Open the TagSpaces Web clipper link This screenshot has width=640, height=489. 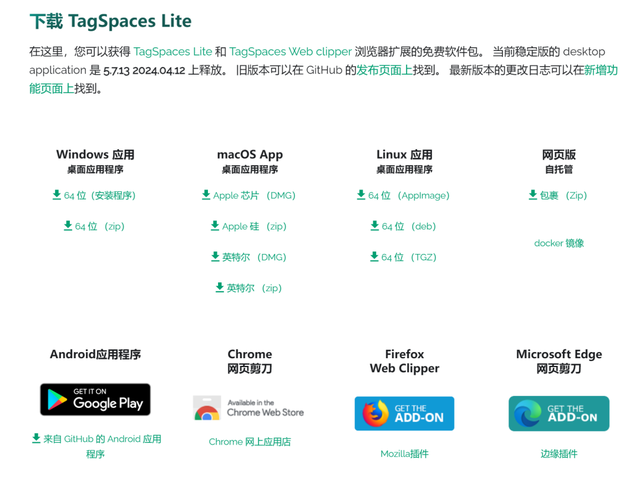point(290,52)
